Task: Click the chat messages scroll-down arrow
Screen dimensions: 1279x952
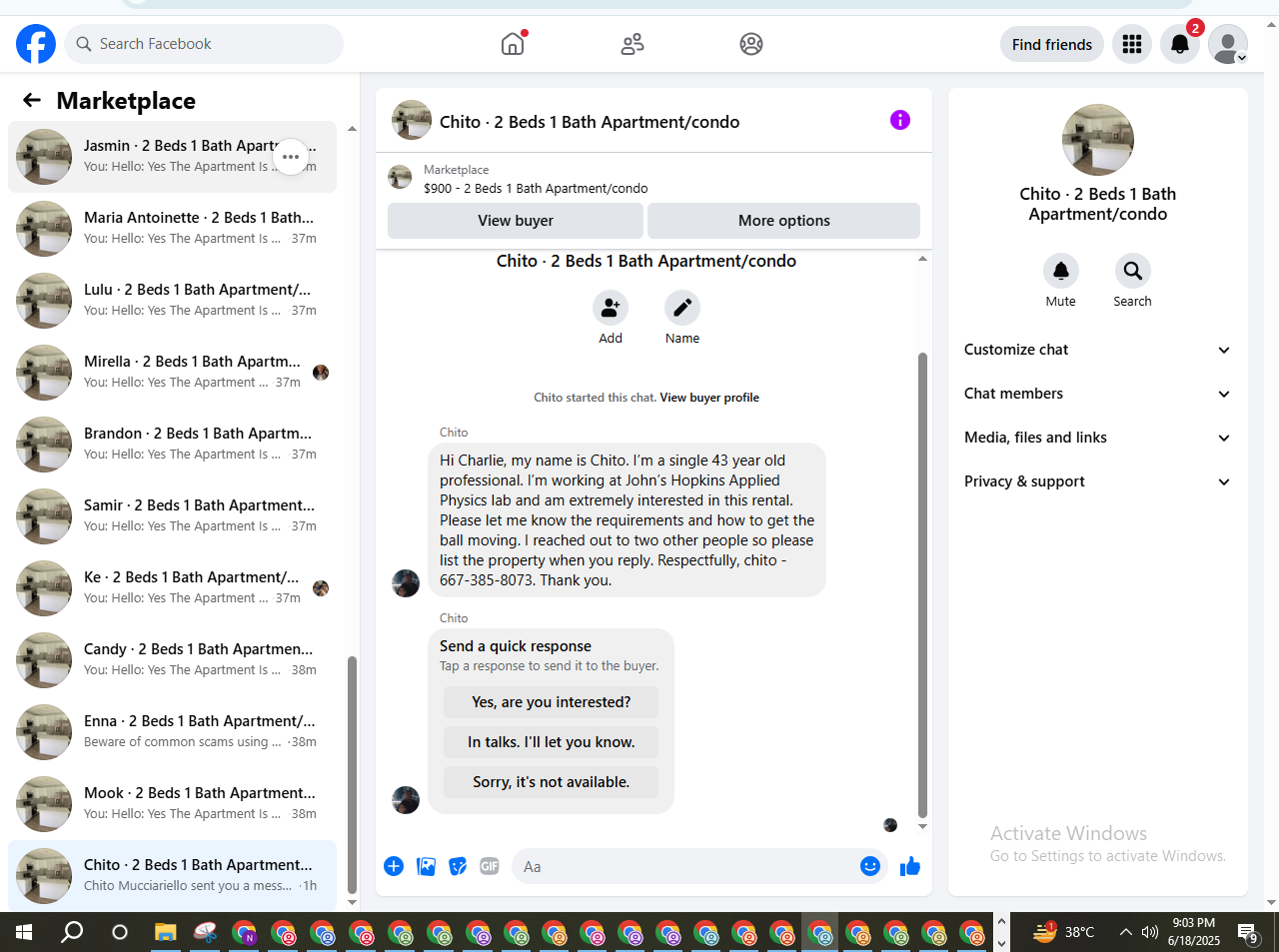Action: point(922,827)
